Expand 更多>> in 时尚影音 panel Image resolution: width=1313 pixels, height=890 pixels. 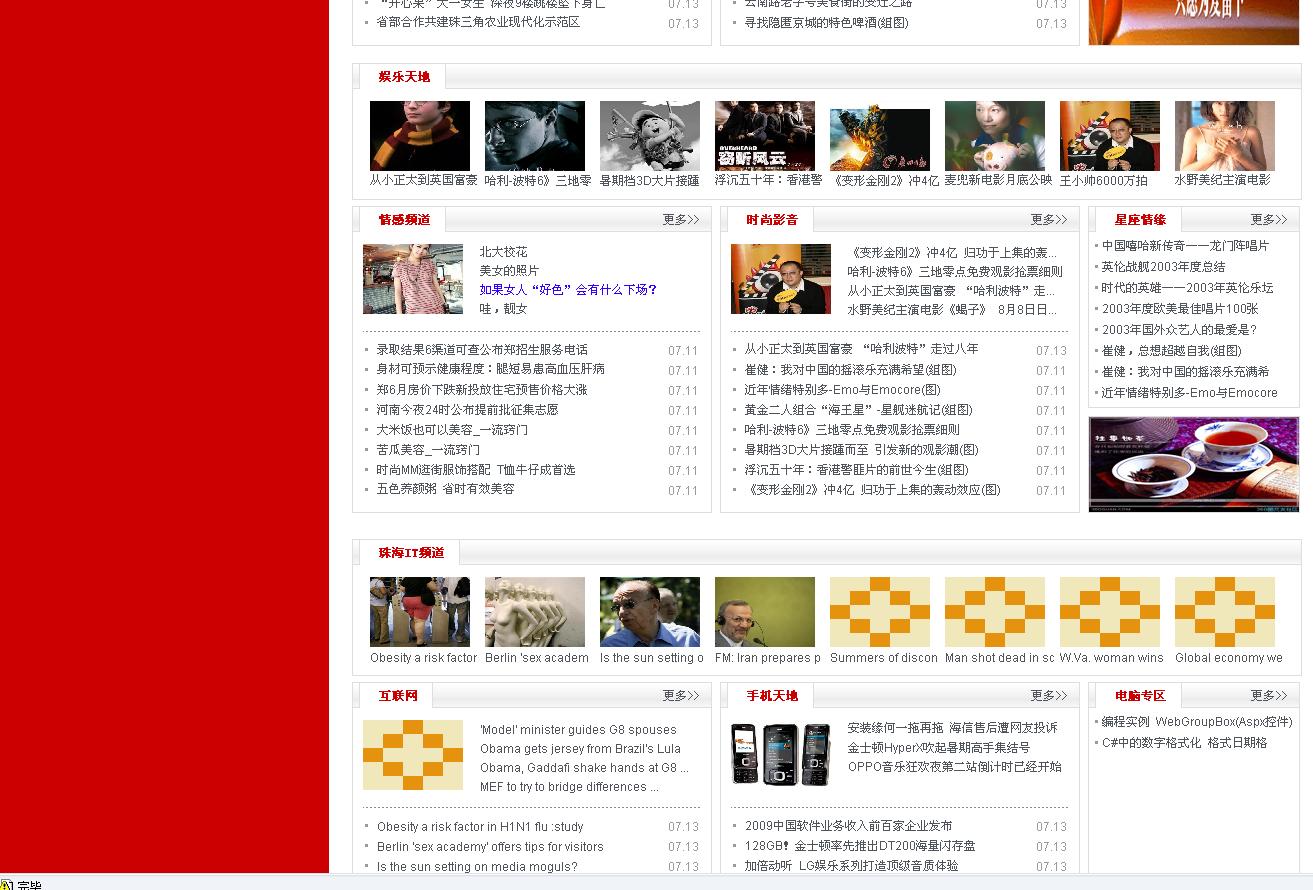coord(1049,220)
